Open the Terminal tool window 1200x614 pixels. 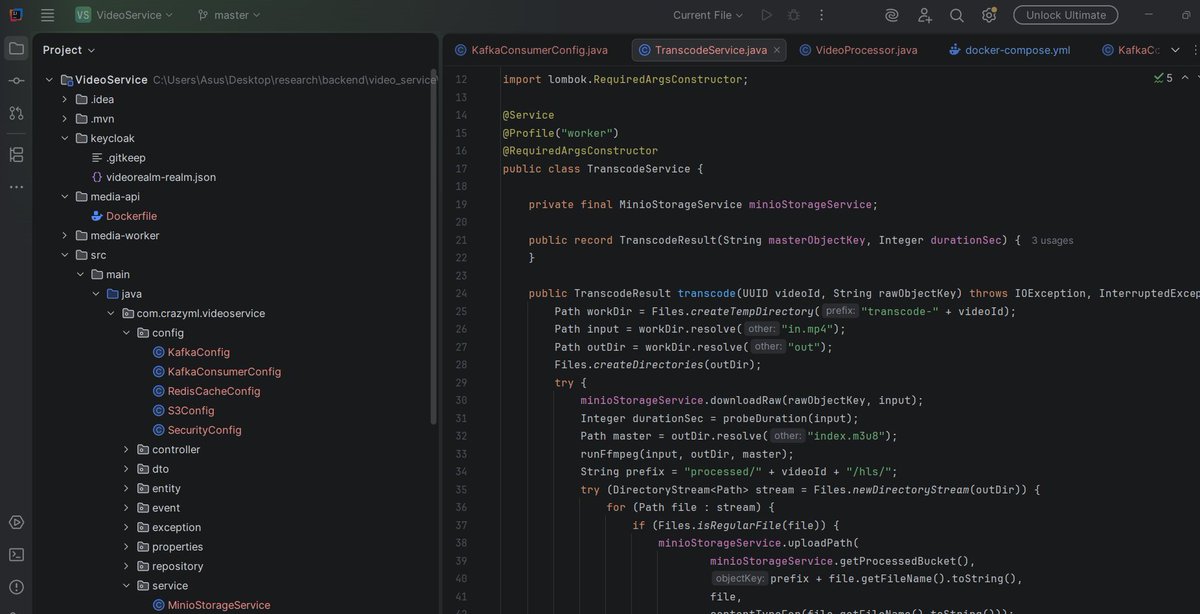[16, 554]
